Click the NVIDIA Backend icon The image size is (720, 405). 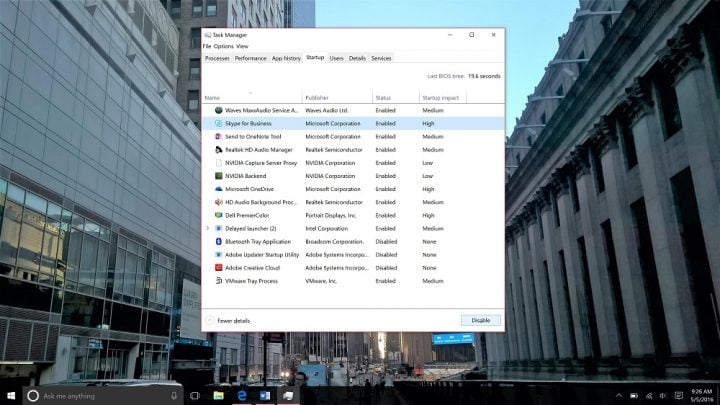point(219,176)
